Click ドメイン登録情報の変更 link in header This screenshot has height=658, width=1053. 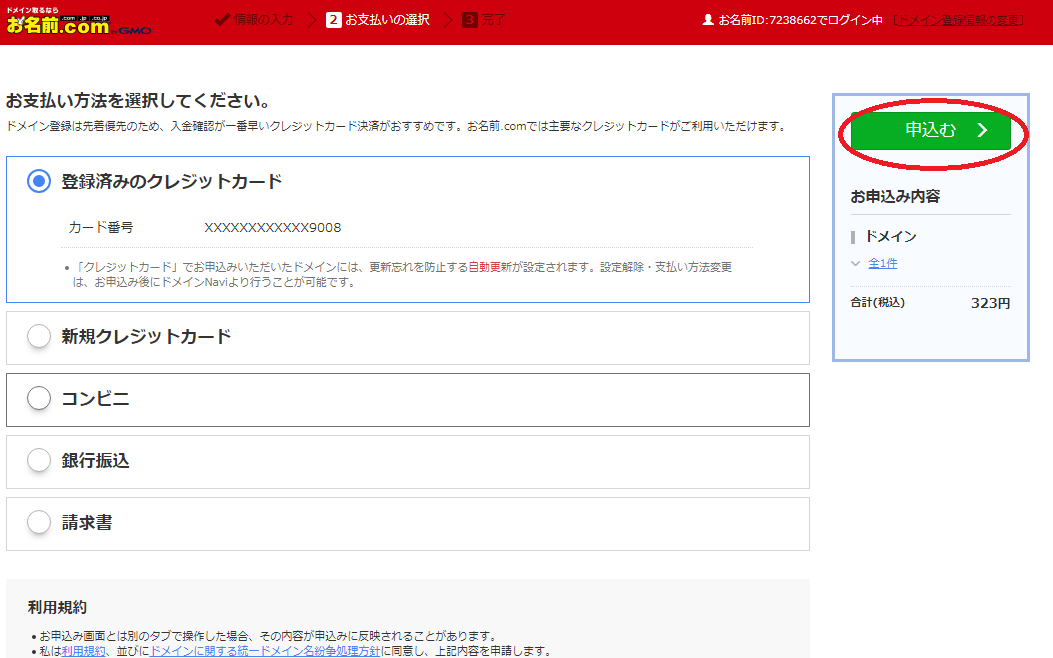(x=958, y=20)
